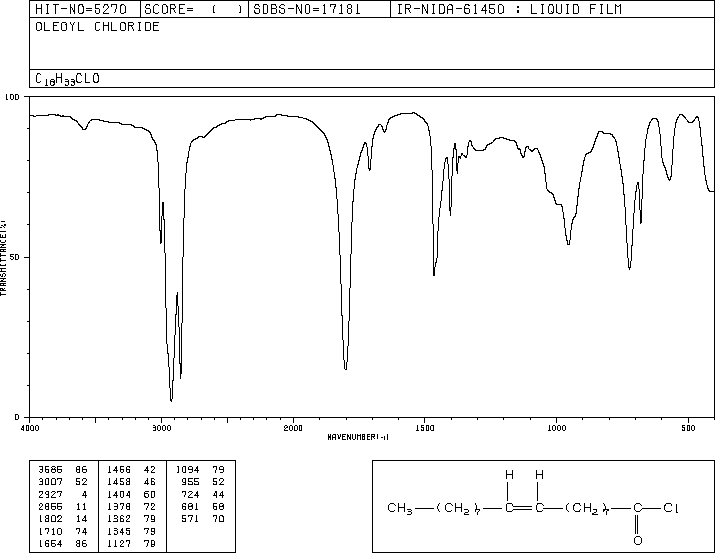
Task: Click the Cl atom in the structure diagram
Action: (671, 507)
